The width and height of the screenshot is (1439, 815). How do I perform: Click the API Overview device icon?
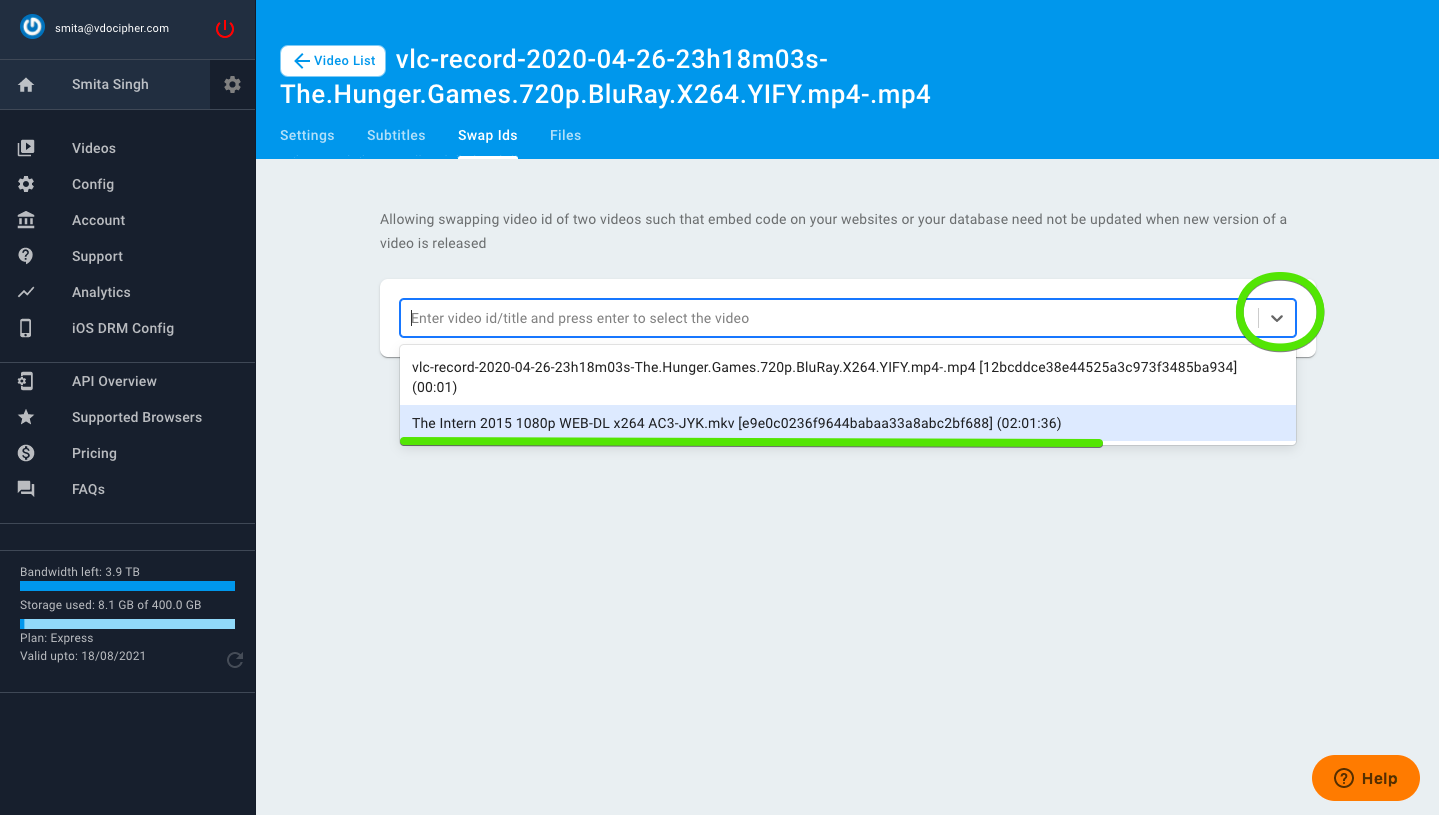(26, 381)
